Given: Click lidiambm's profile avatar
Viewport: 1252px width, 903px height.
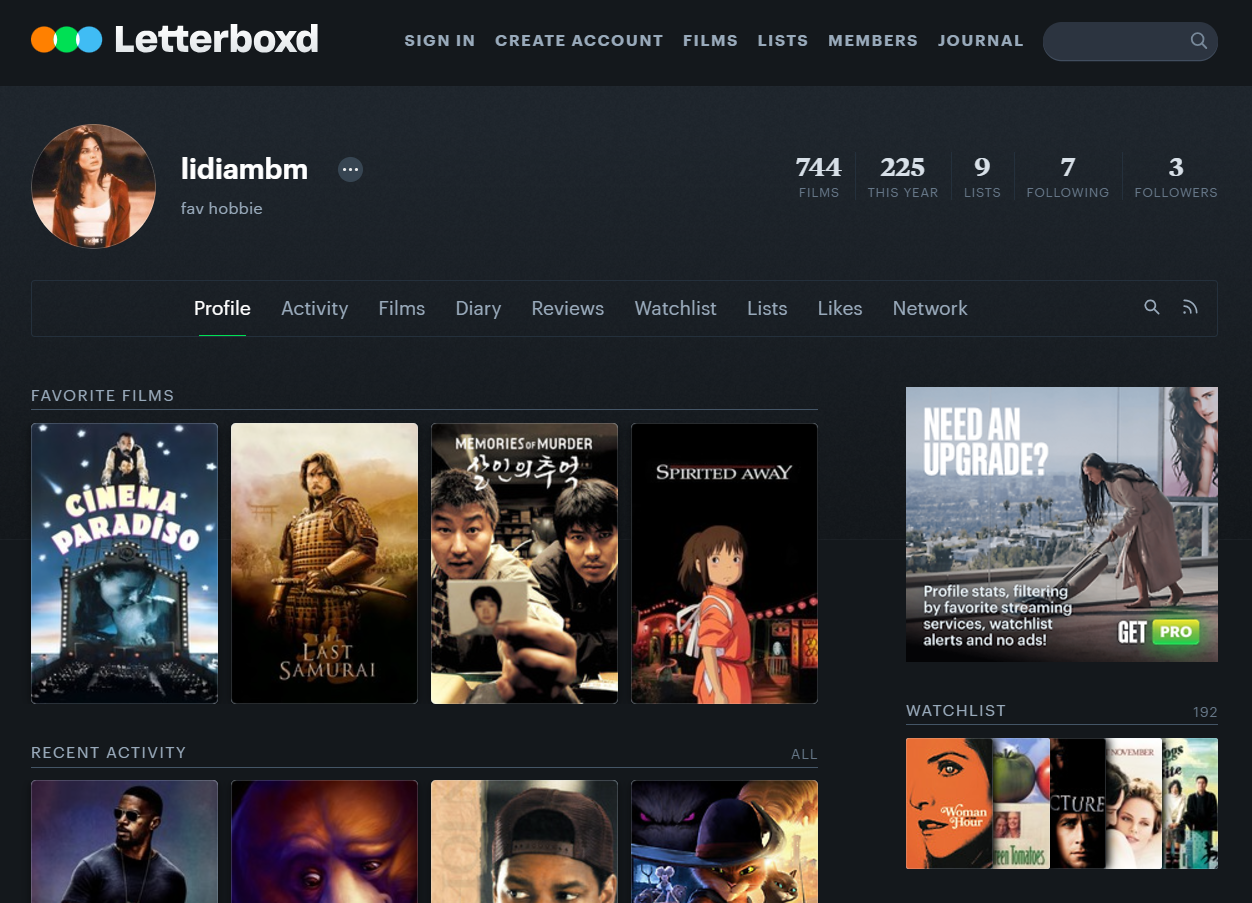Looking at the screenshot, I should click(93, 186).
